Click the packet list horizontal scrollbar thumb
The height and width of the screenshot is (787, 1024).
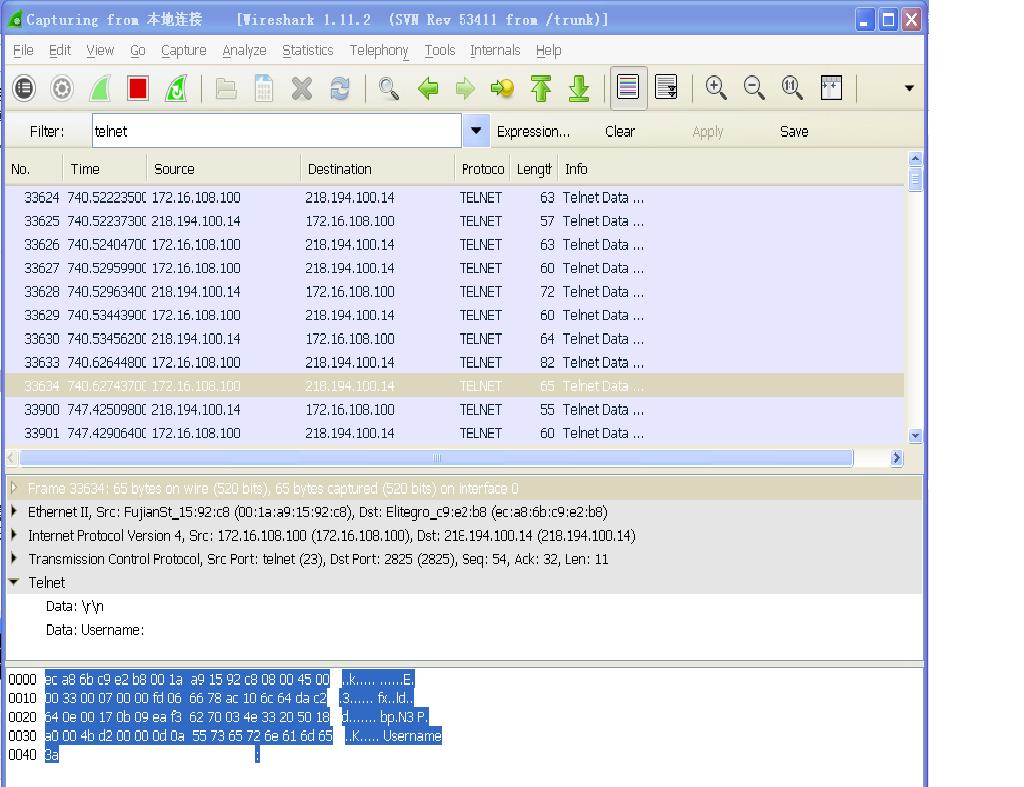[436, 458]
